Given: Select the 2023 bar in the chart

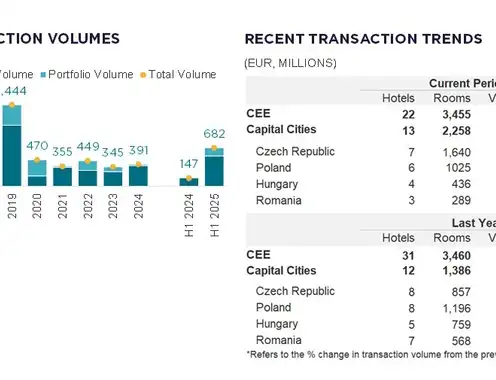Looking at the screenshot, I should click(113, 177).
